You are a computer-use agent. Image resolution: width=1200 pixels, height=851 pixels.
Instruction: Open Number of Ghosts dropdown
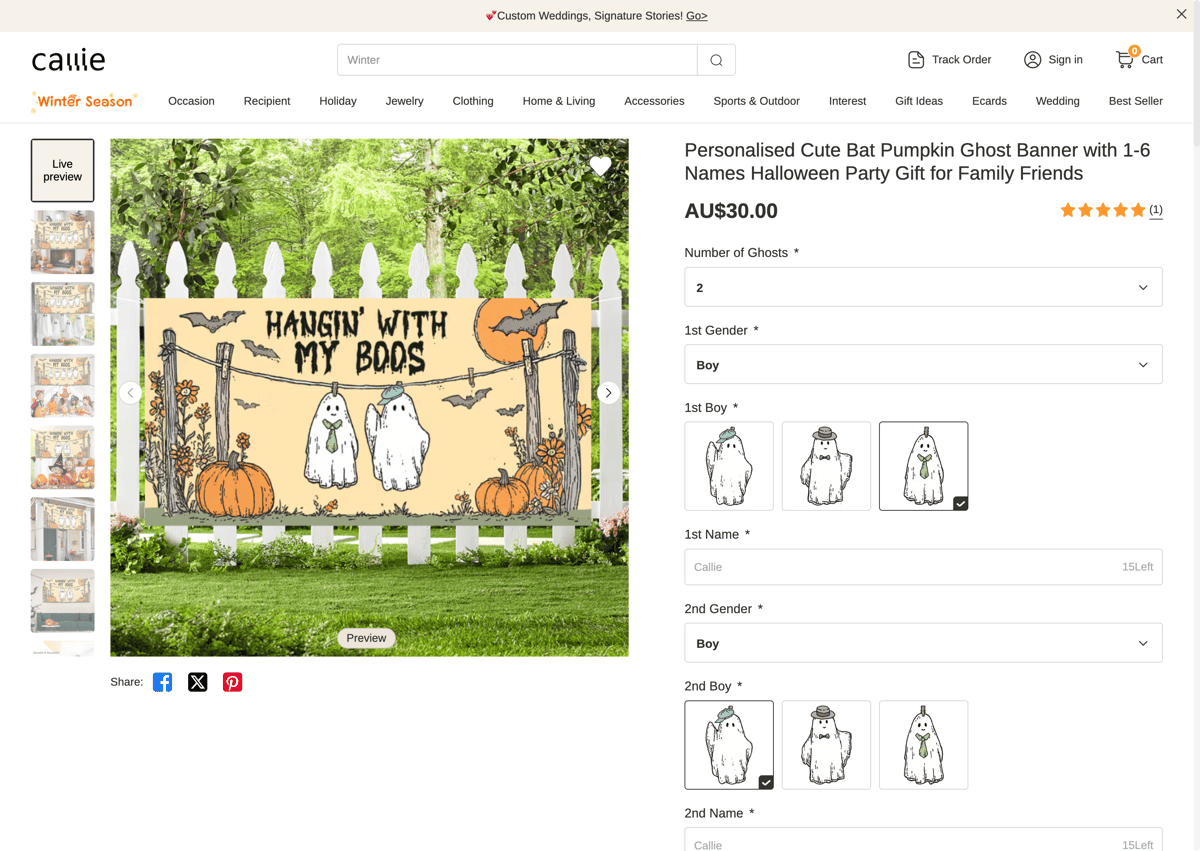(x=923, y=287)
